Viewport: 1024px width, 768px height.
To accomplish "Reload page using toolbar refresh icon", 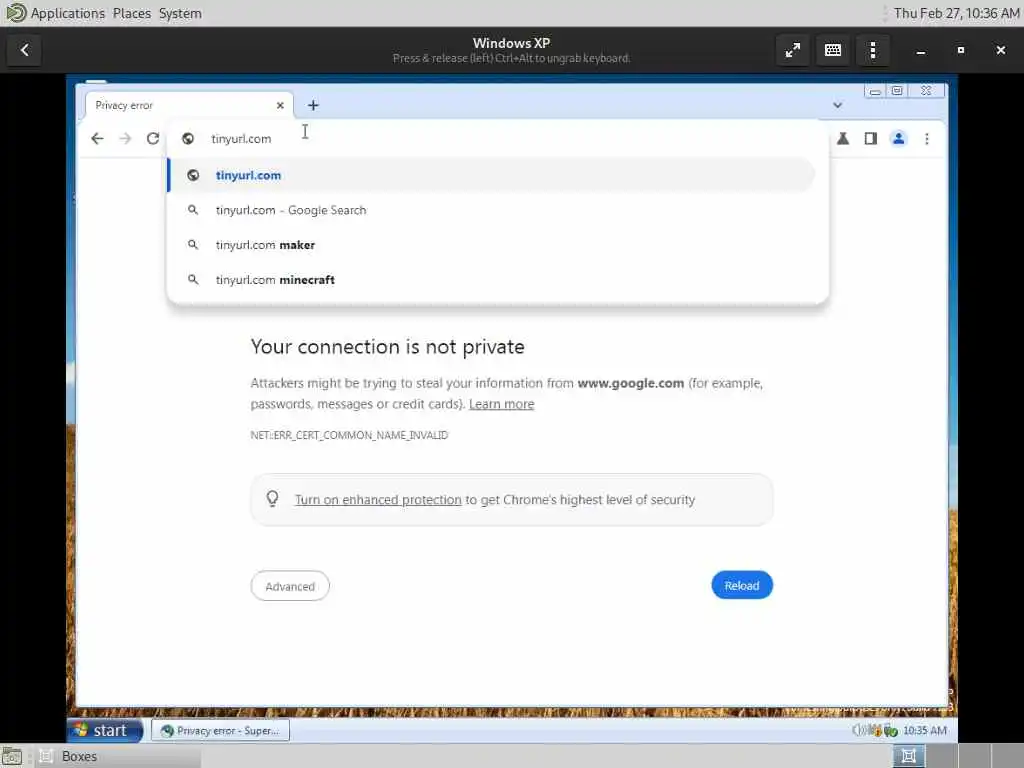I will [153, 138].
